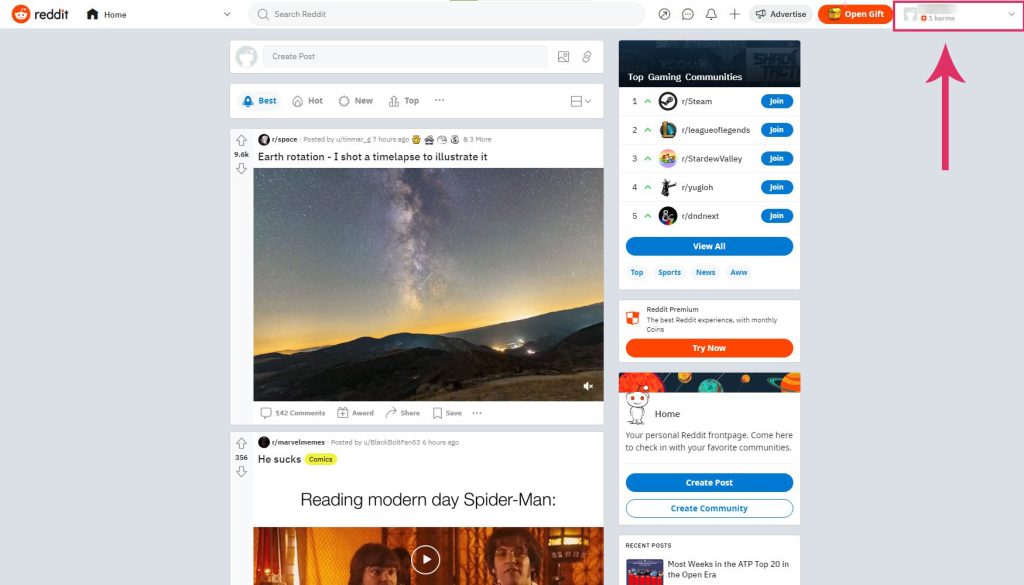
Task: Open the notifications bell
Action: coord(711,14)
